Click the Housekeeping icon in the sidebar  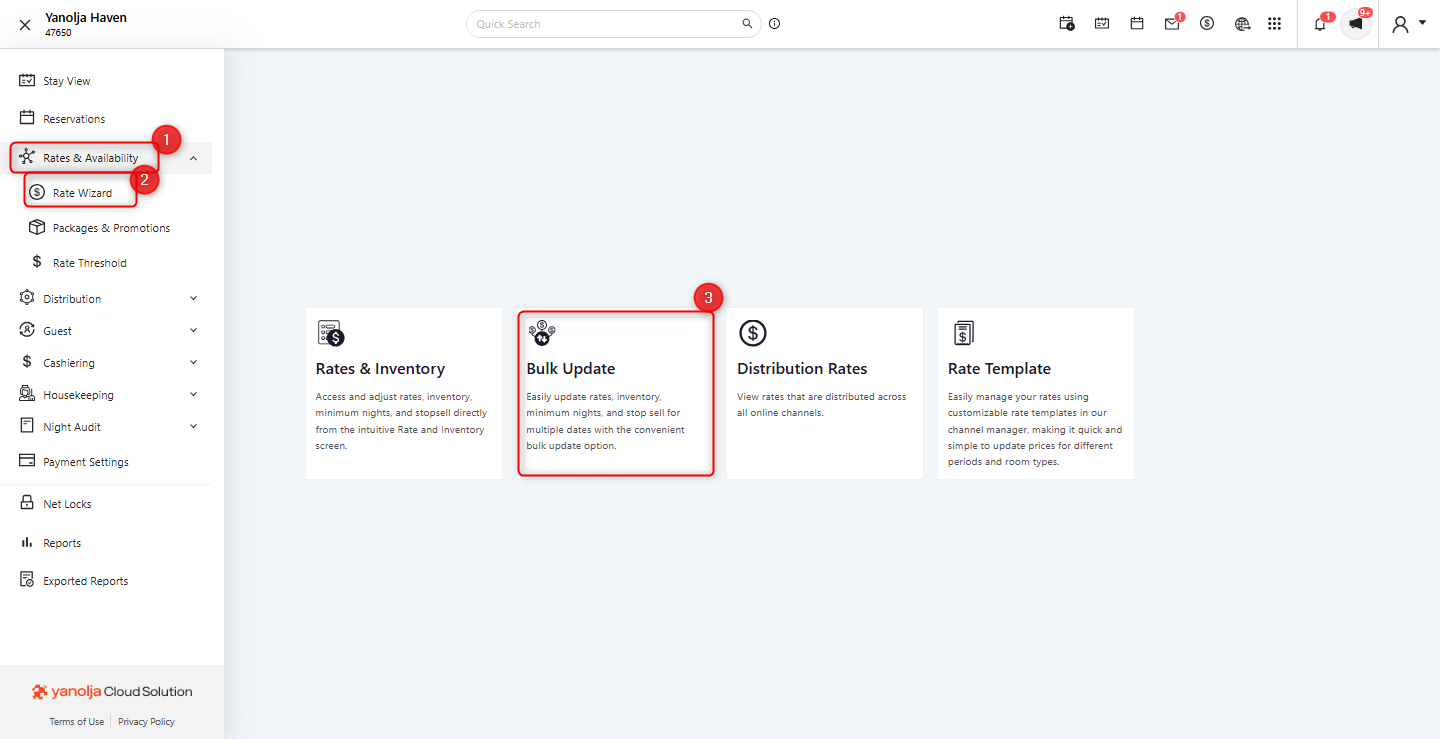[27, 393]
